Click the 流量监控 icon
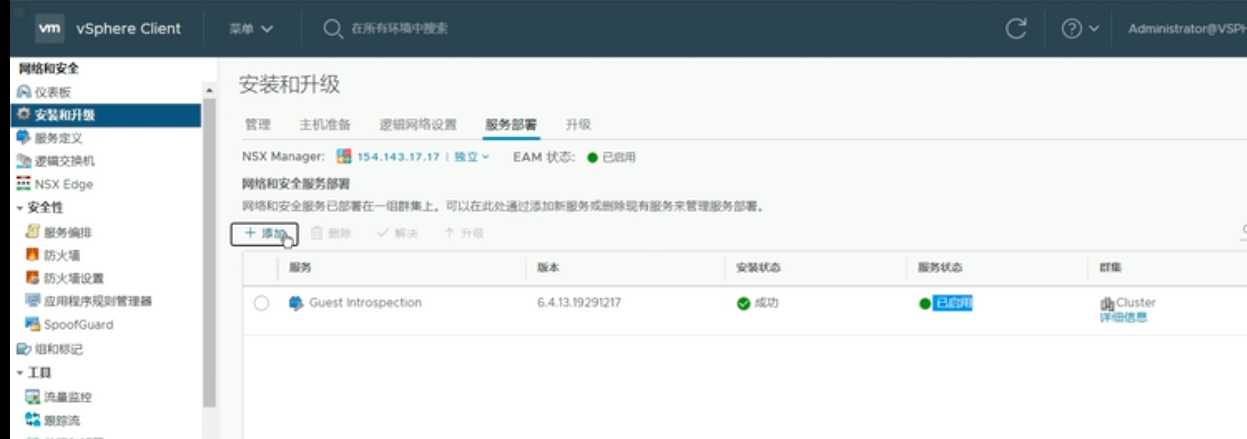The width and height of the screenshot is (1247, 439). pos(32,397)
